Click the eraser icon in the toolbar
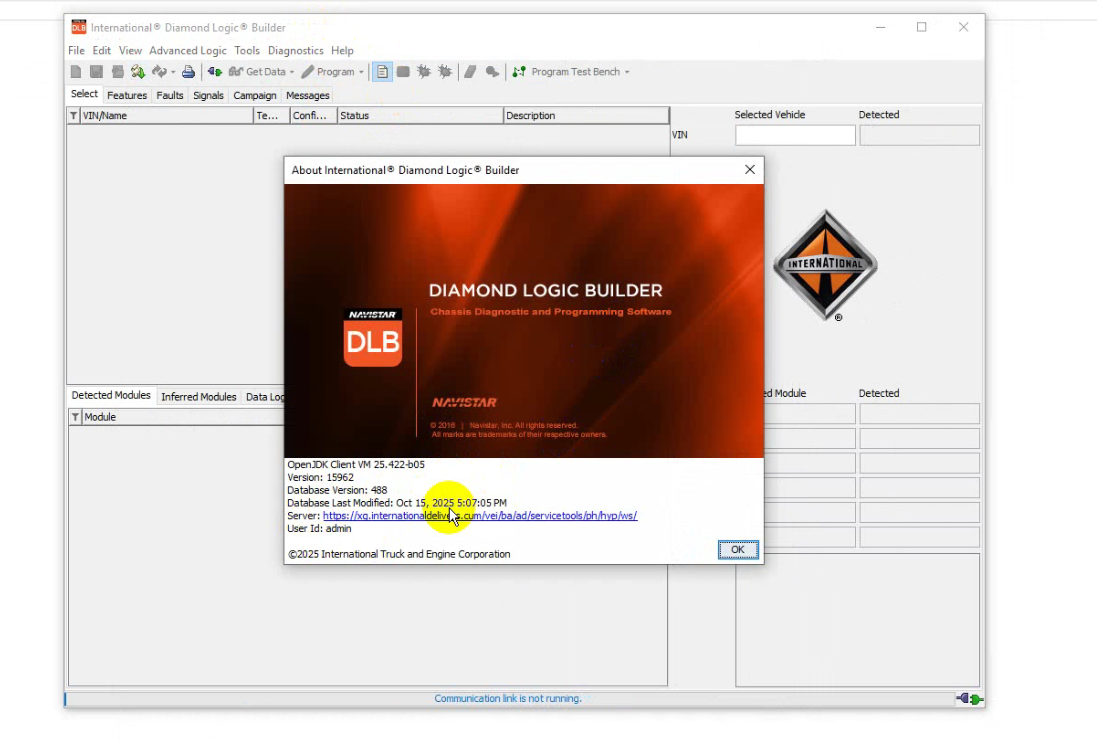The width and height of the screenshot is (1097, 756). pyautogui.click(x=470, y=72)
